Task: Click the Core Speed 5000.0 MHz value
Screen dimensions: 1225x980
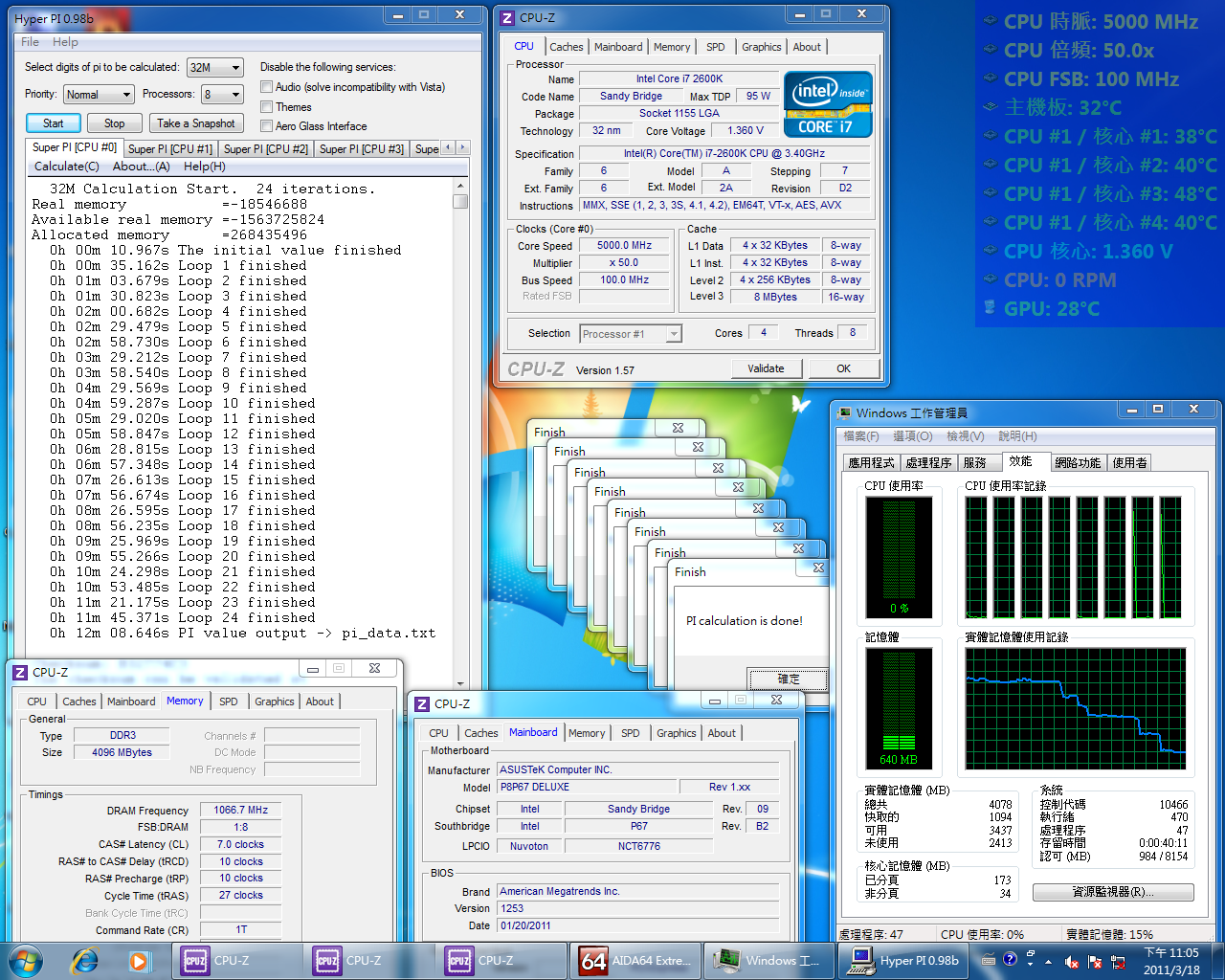Action: (x=624, y=245)
